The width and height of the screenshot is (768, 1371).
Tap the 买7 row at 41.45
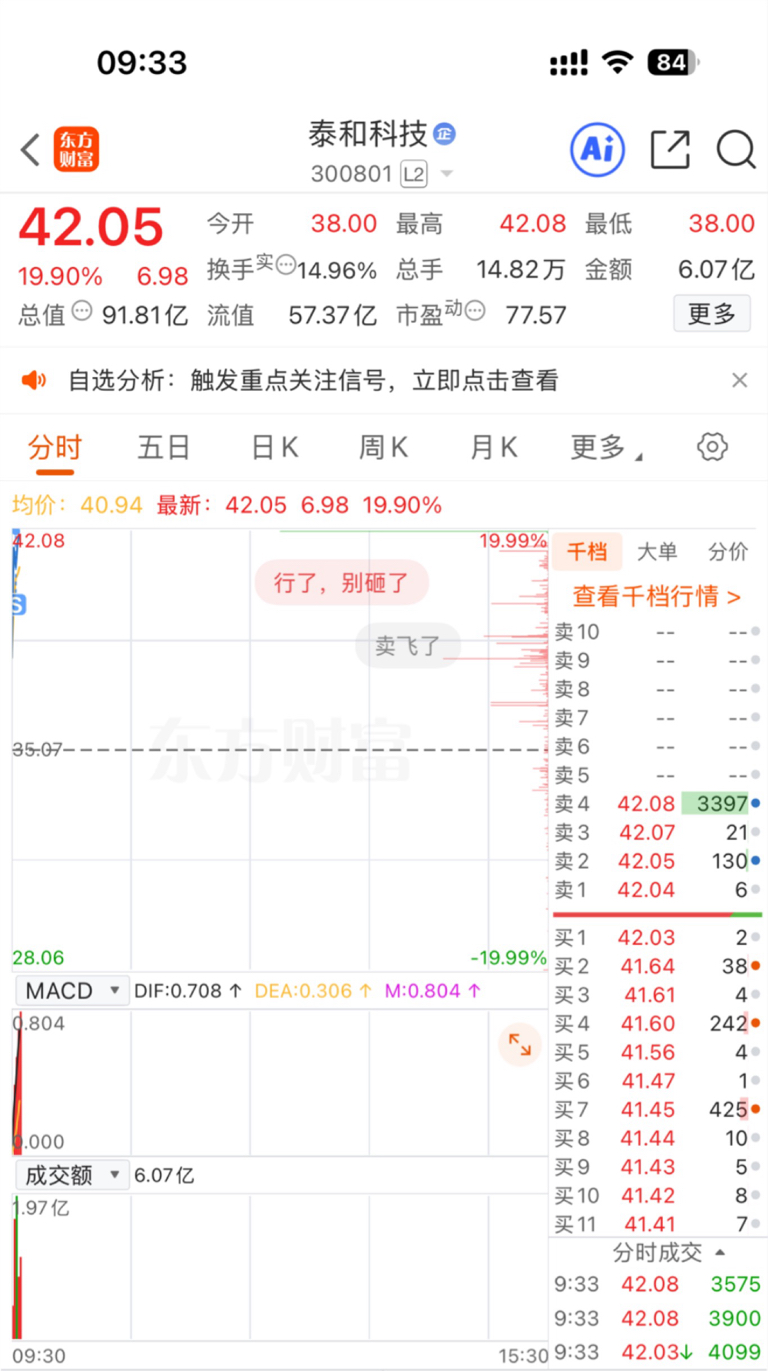coord(657,1110)
